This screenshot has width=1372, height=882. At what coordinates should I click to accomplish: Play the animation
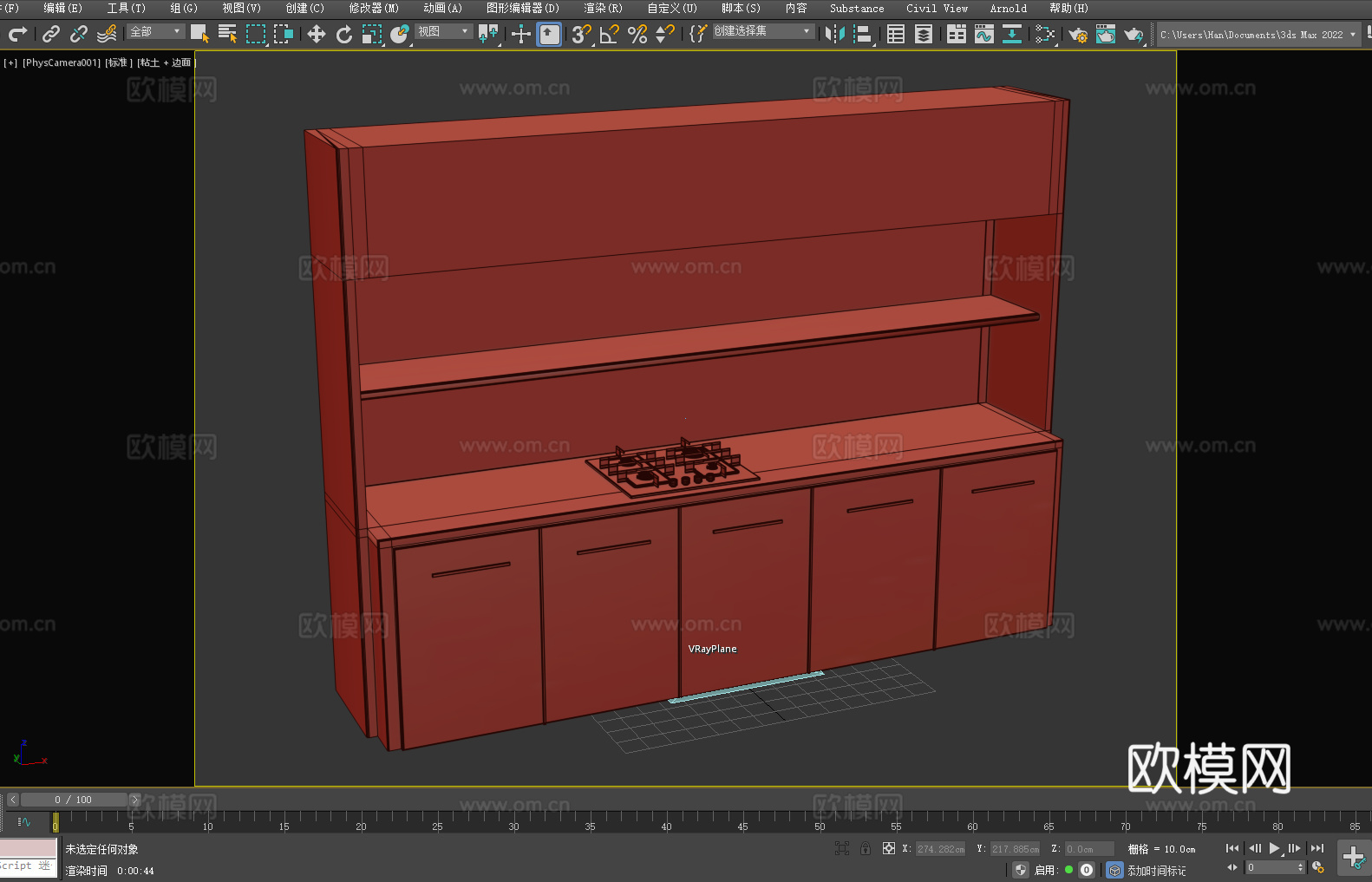1274,848
